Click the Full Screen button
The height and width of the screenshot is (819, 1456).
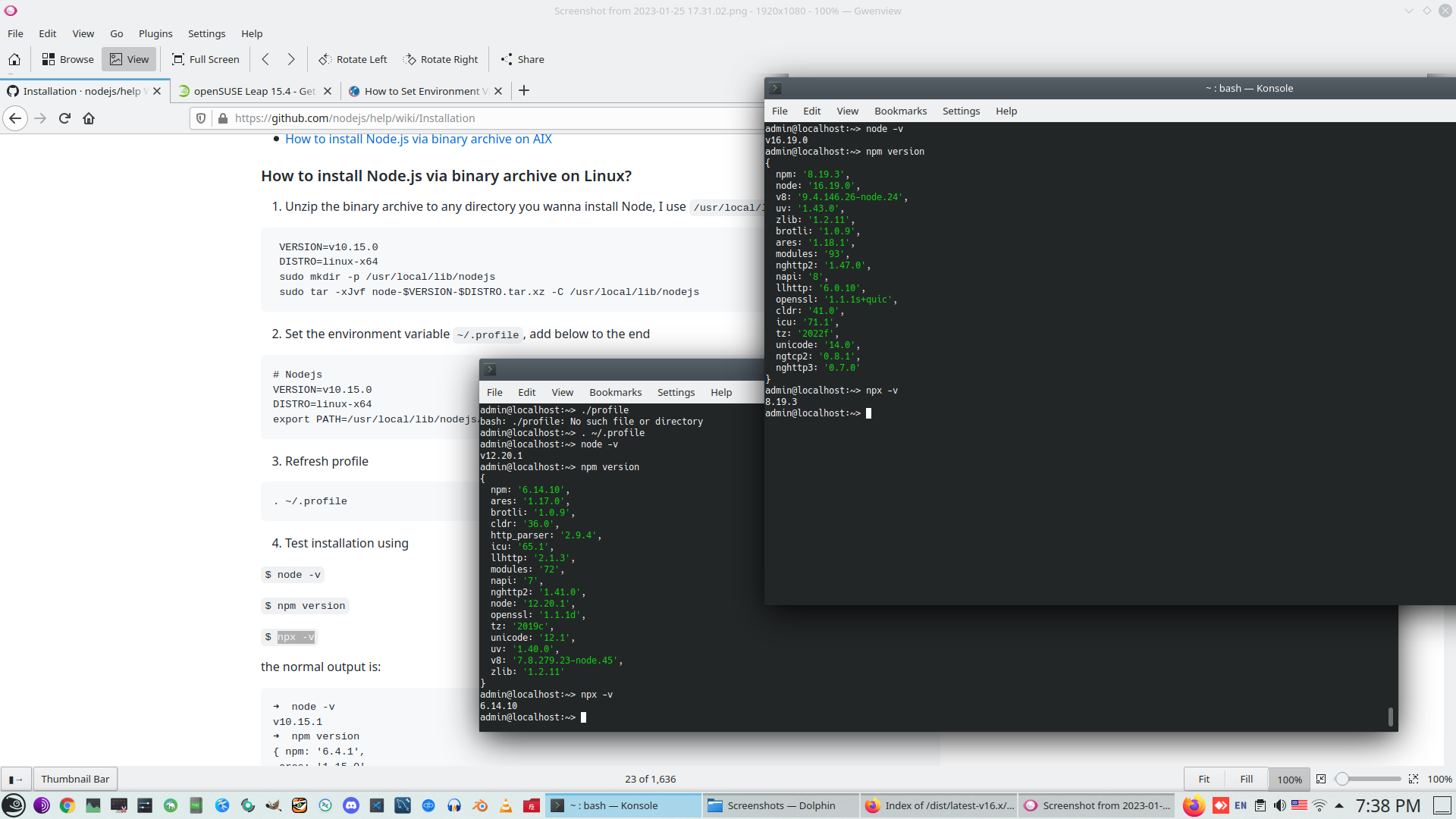coord(206,59)
